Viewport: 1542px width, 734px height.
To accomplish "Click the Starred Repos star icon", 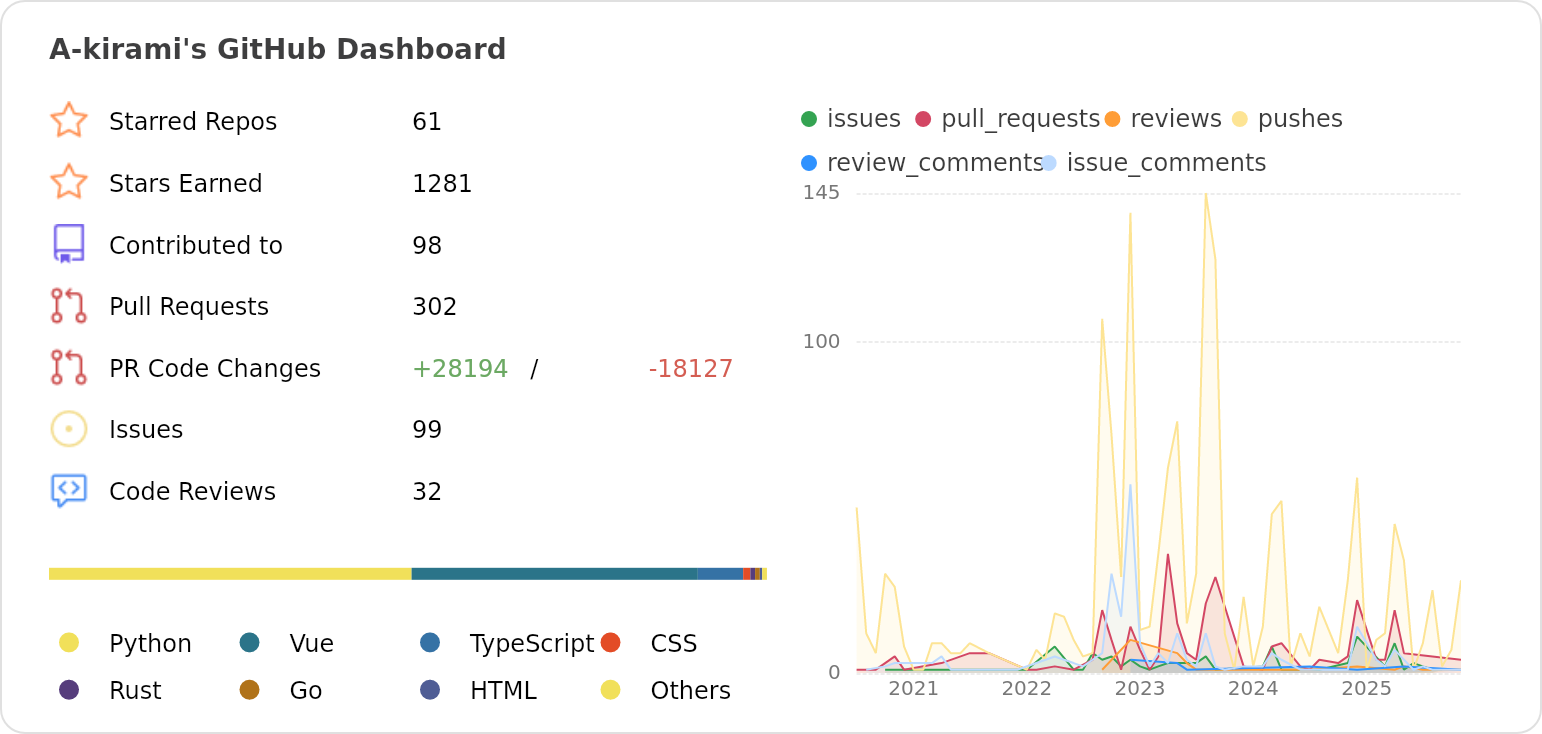I will (69, 120).
